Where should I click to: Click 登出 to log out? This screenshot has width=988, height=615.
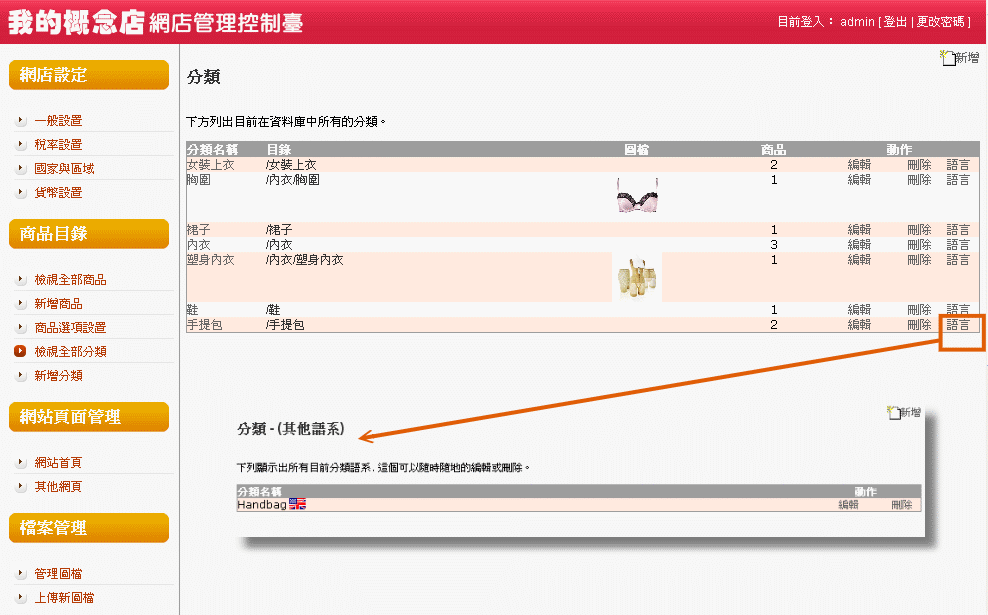894,22
